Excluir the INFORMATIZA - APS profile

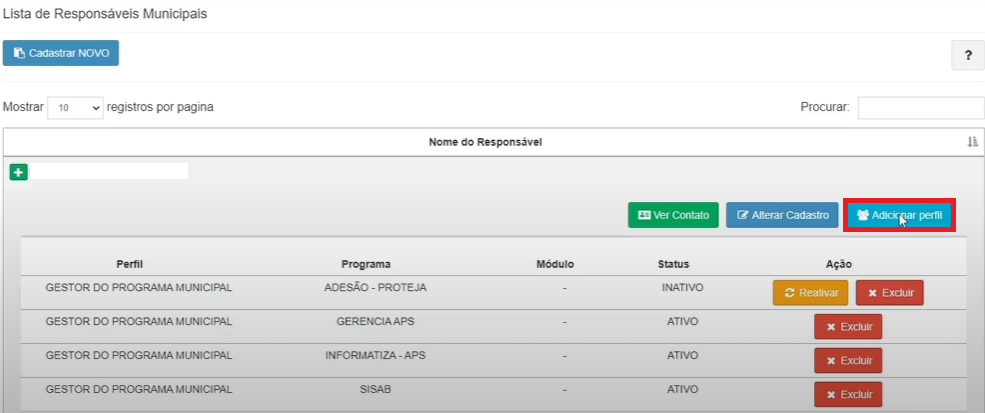[x=848, y=361]
